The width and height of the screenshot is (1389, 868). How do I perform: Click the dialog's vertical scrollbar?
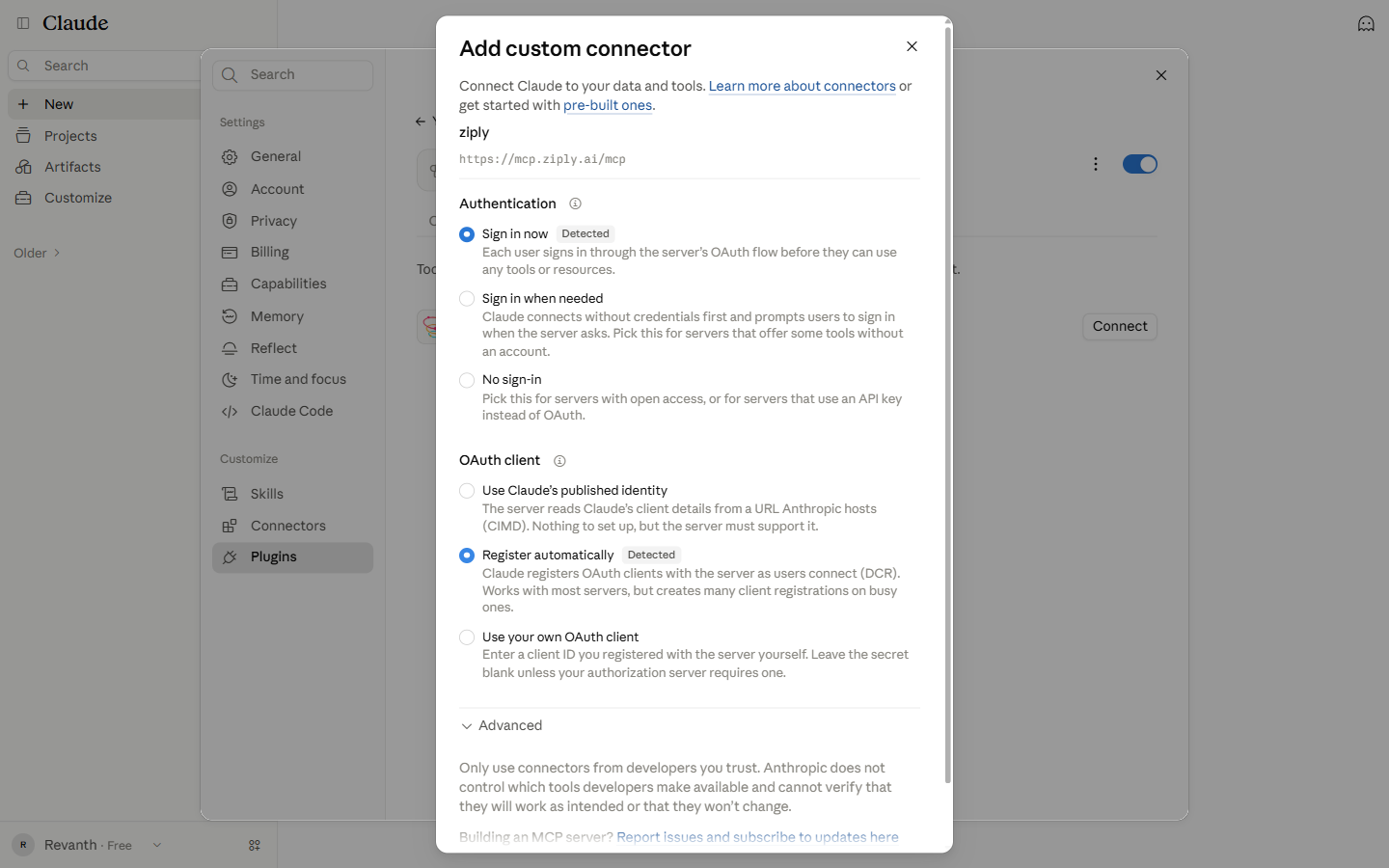948,405
